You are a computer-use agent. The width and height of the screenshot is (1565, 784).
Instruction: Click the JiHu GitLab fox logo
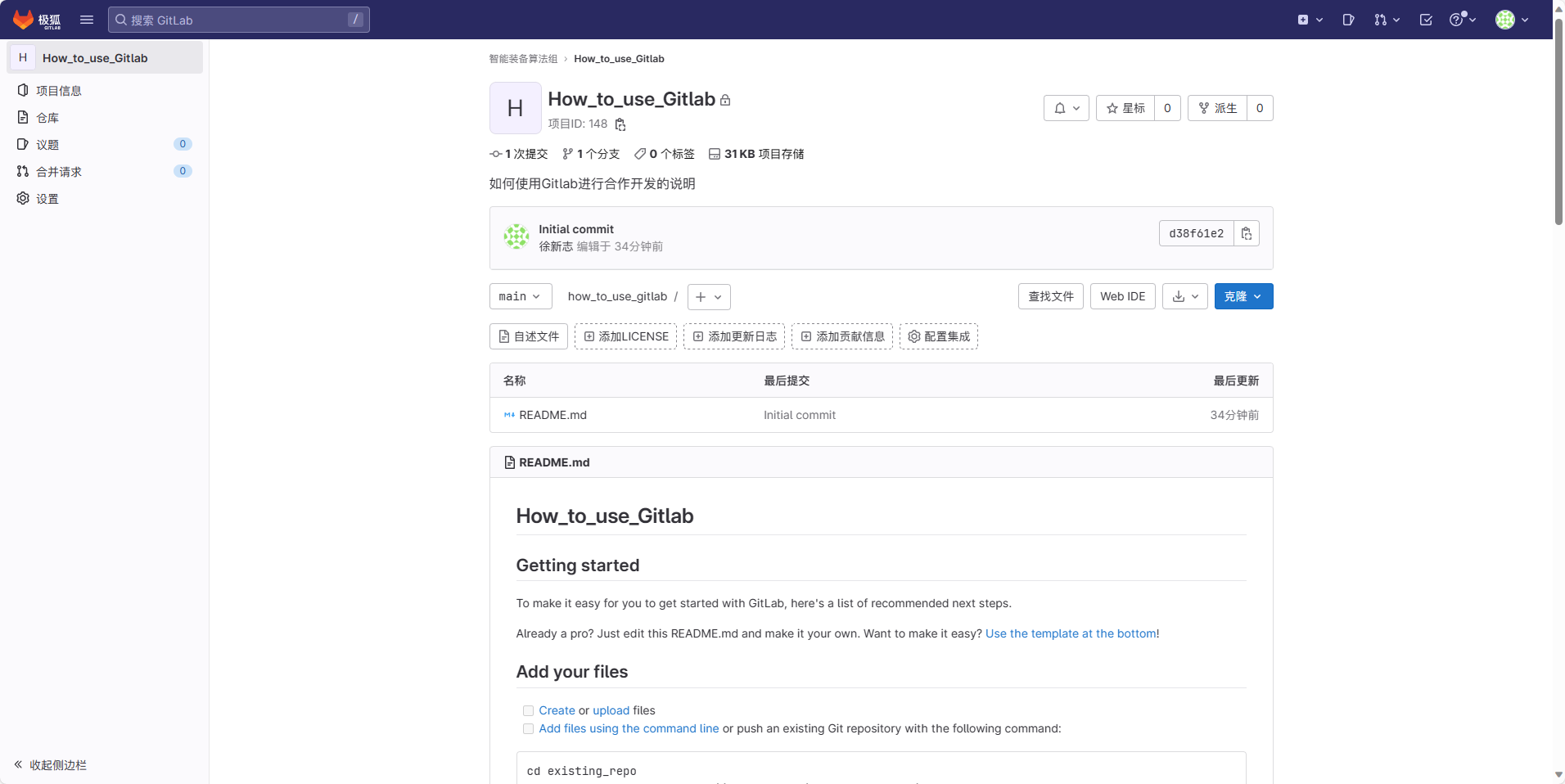pyautogui.click(x=37, y=20)
